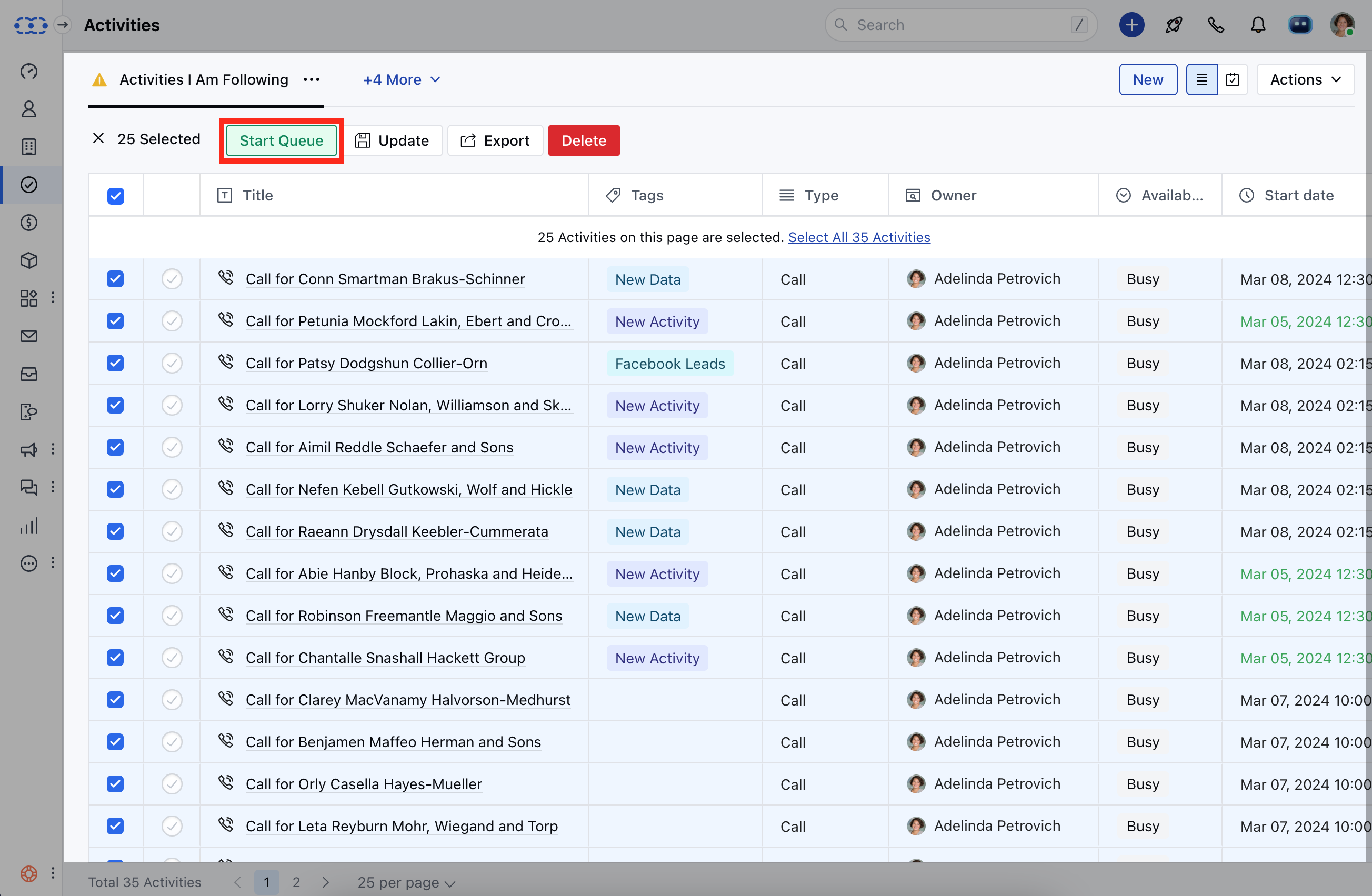
Task: Switch to calendar view icon
Action: (x=1233, y=79)
